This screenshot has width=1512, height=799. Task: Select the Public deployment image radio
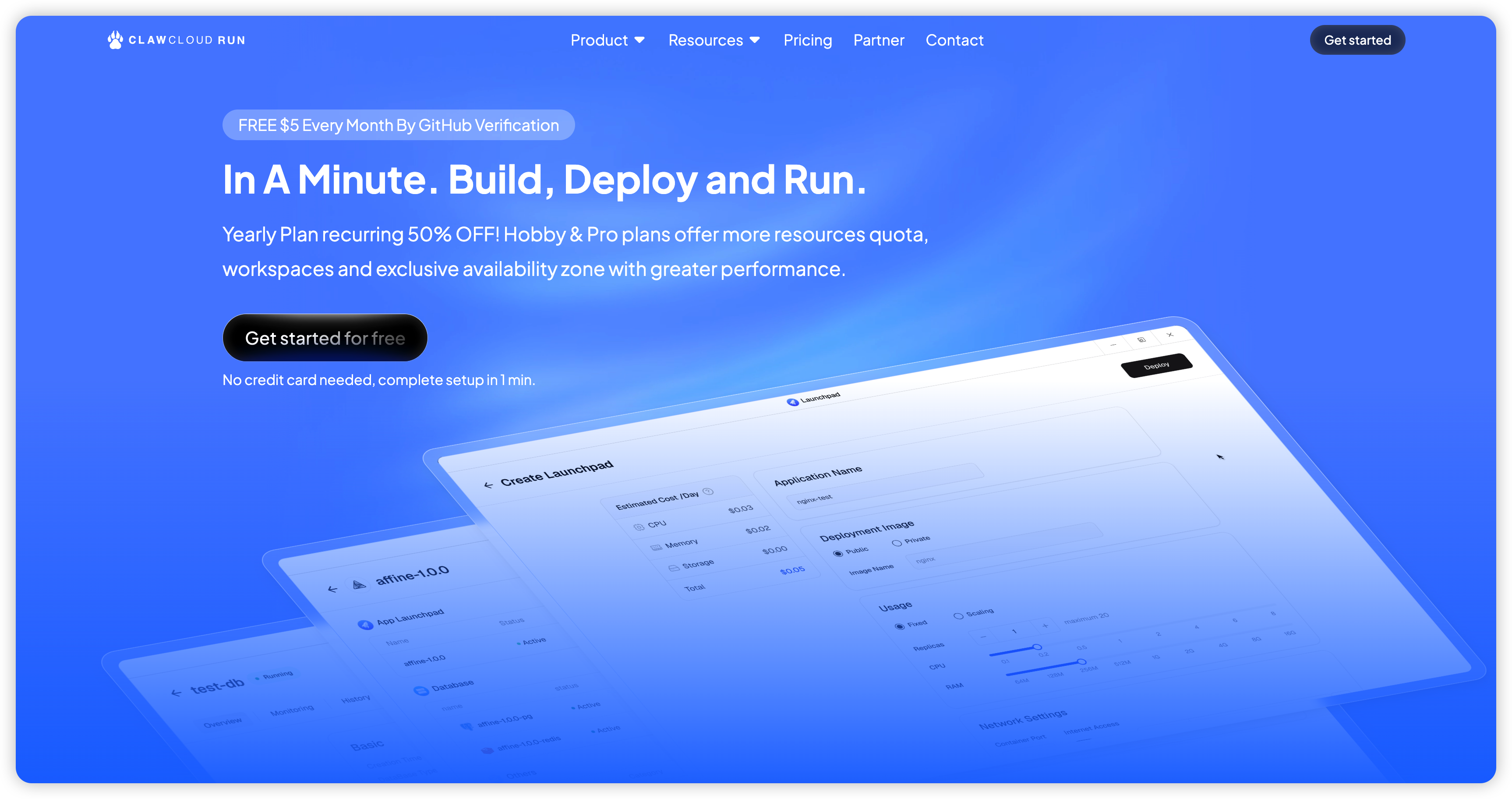[837, 554]
